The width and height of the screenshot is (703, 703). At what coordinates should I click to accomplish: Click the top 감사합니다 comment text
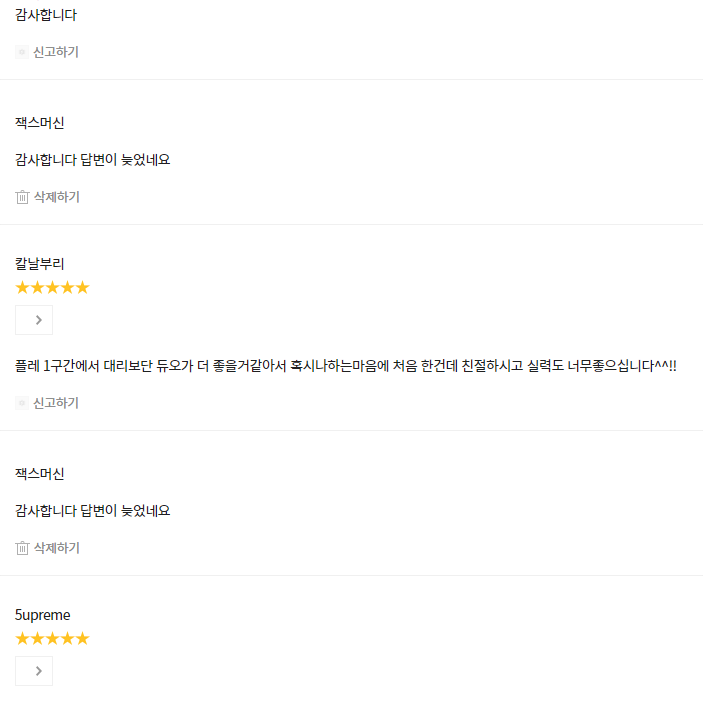46,15
